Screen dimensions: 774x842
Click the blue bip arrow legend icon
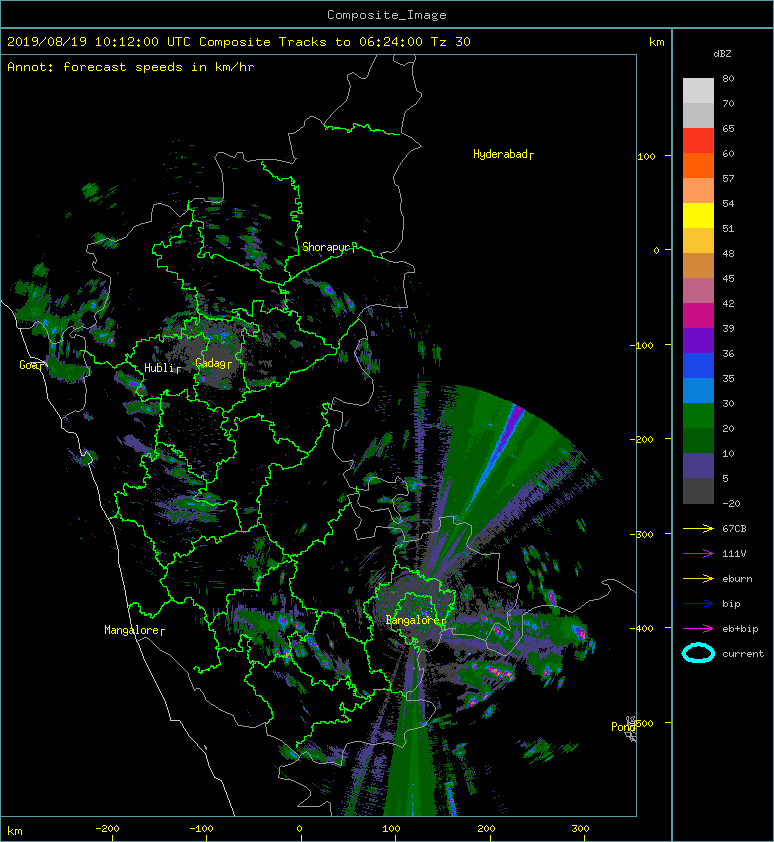[698, 604]
